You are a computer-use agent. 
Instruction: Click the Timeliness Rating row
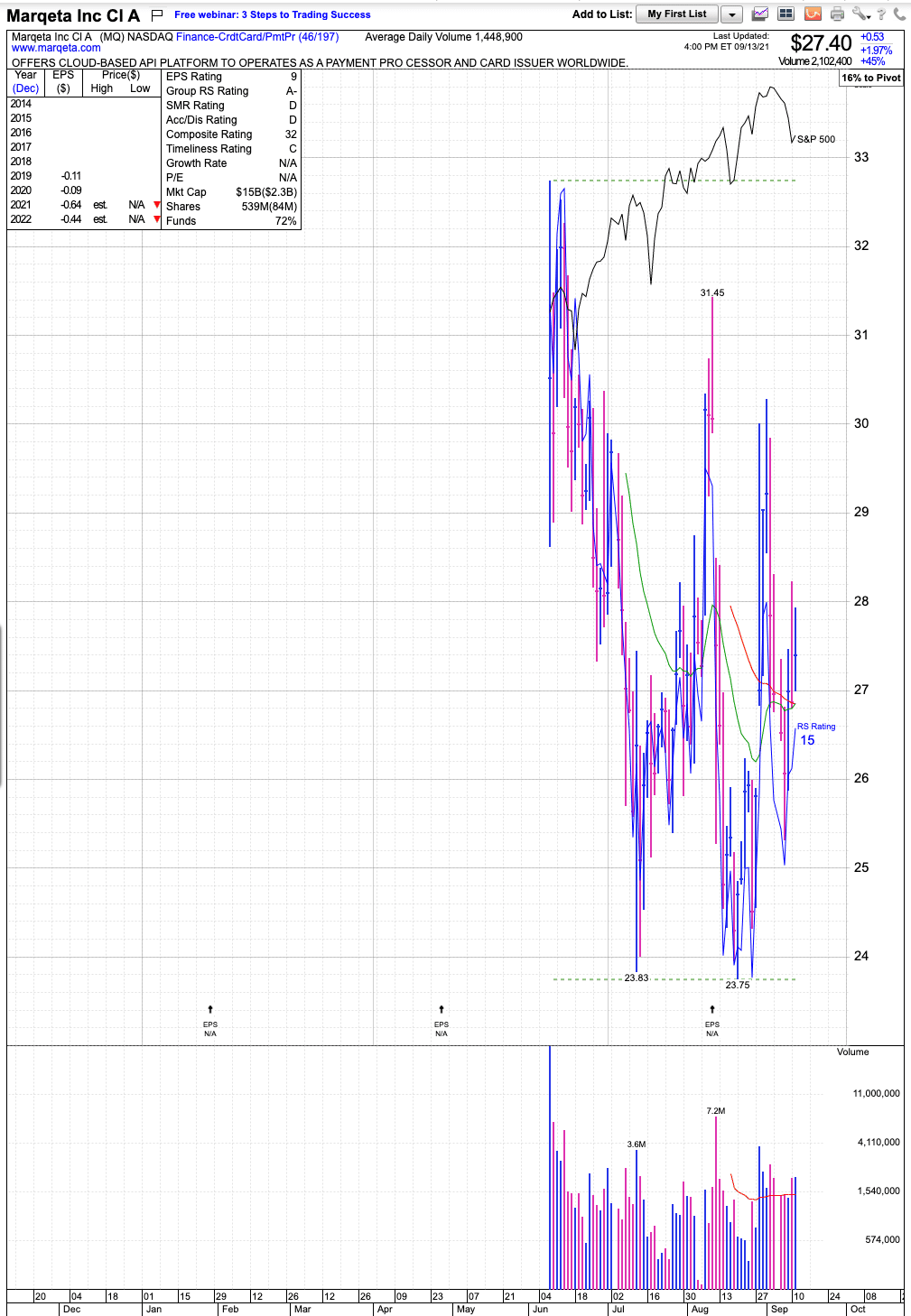[231, 149]
